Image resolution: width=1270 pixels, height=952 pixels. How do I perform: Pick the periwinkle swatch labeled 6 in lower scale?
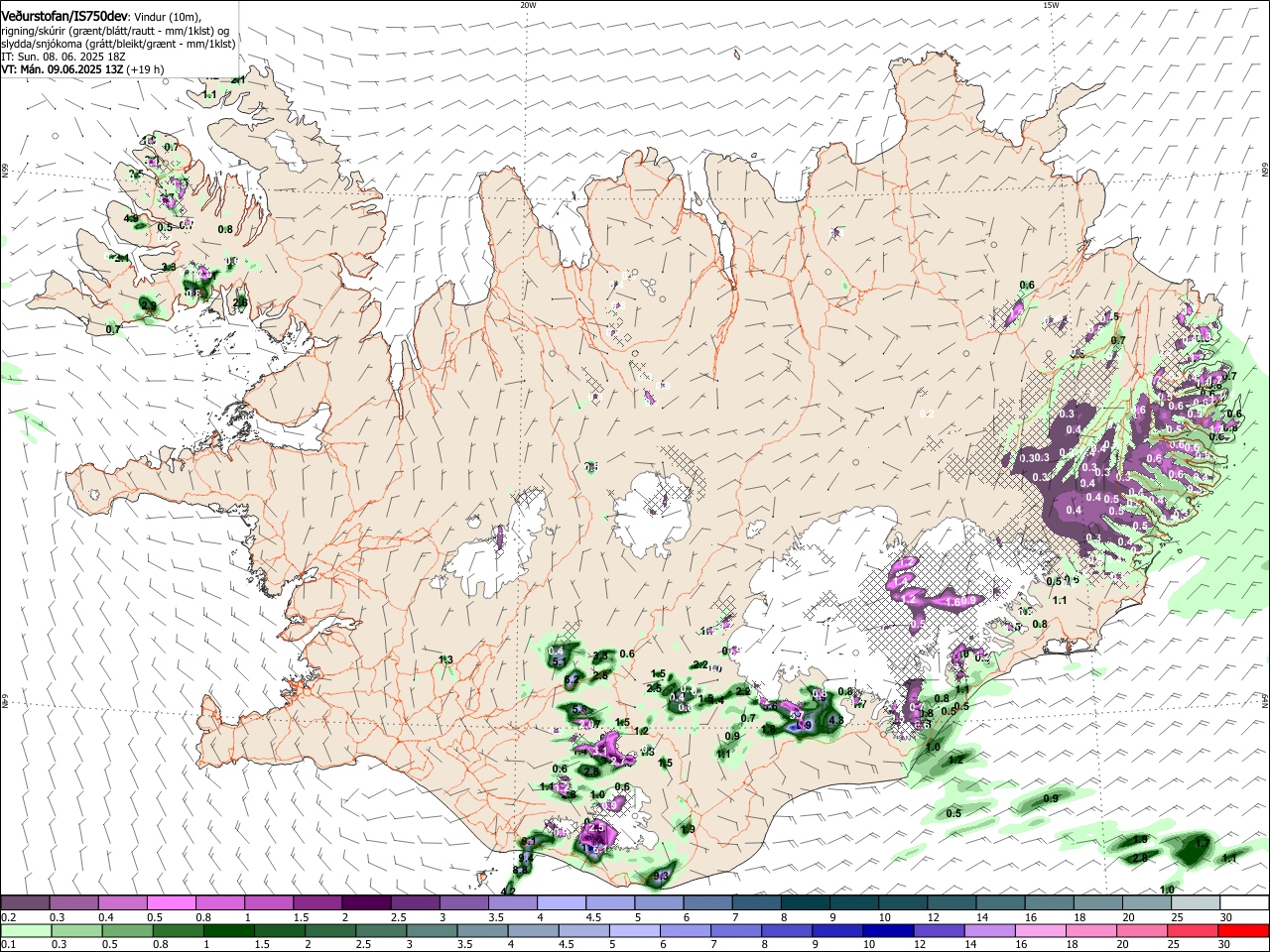pyautogui.click(x=685, y=930)
